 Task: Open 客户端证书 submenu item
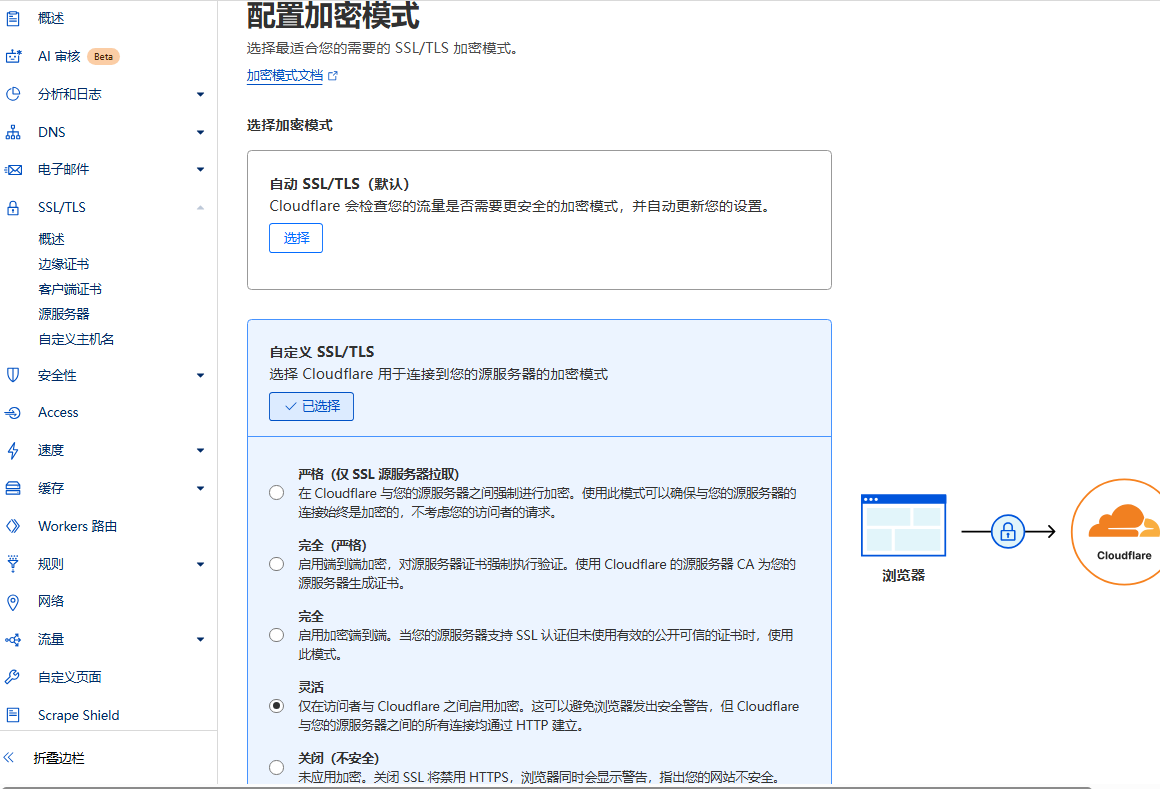coord(70,289)
